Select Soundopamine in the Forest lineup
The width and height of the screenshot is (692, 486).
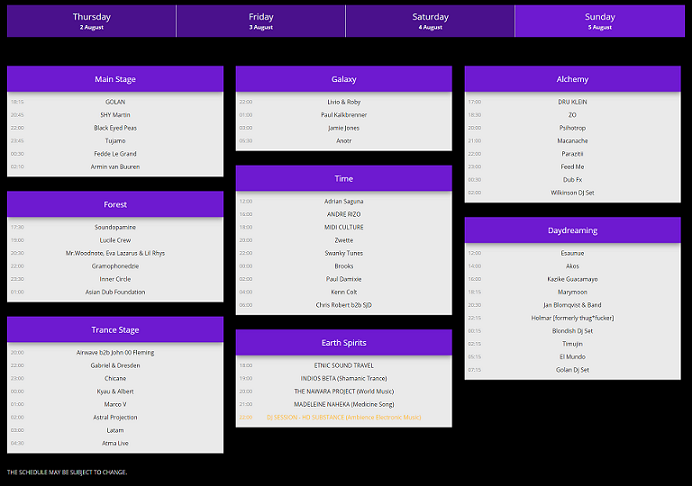(x=115, y=227)
